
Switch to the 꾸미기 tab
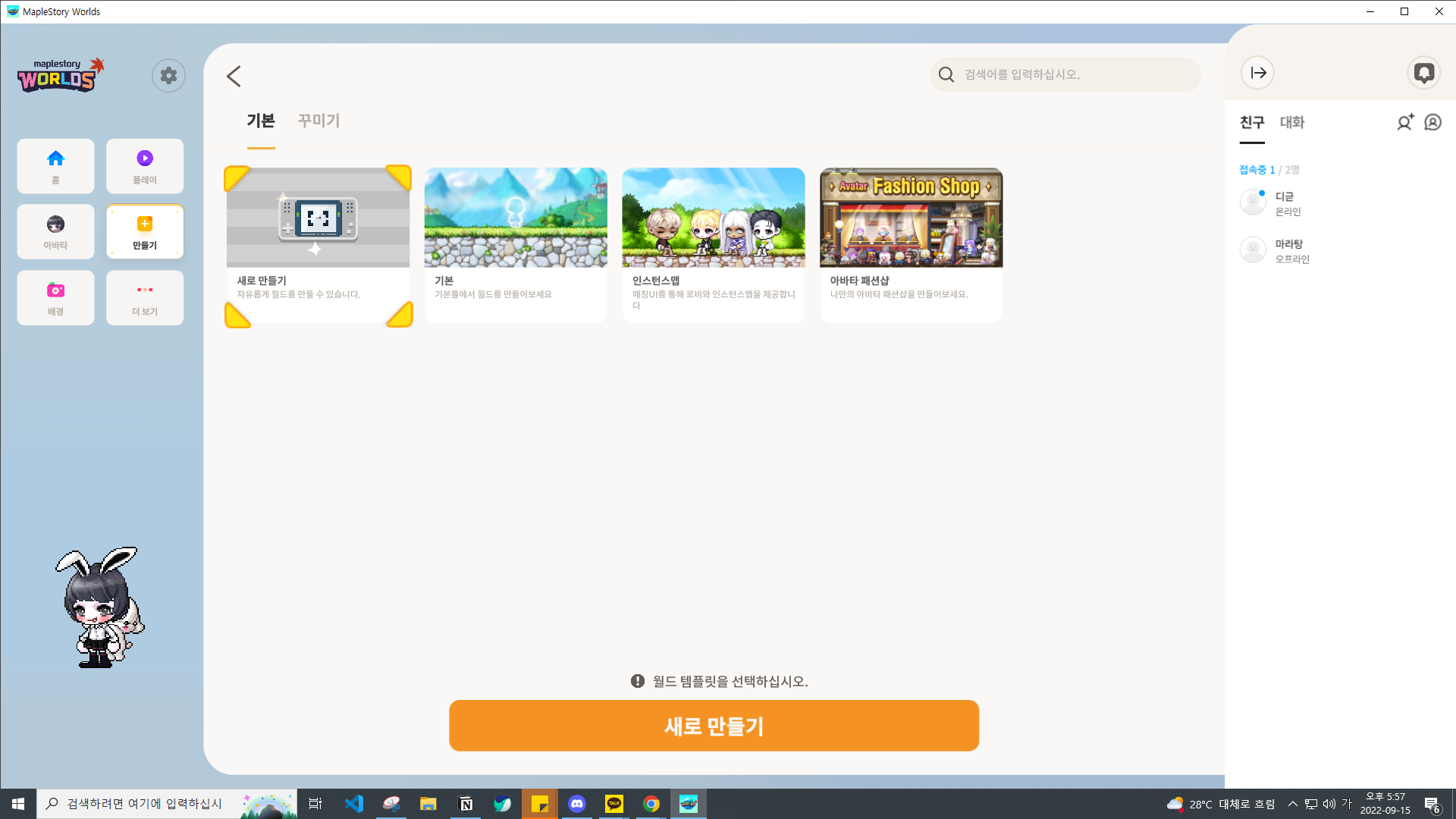(x=318, y=121)
